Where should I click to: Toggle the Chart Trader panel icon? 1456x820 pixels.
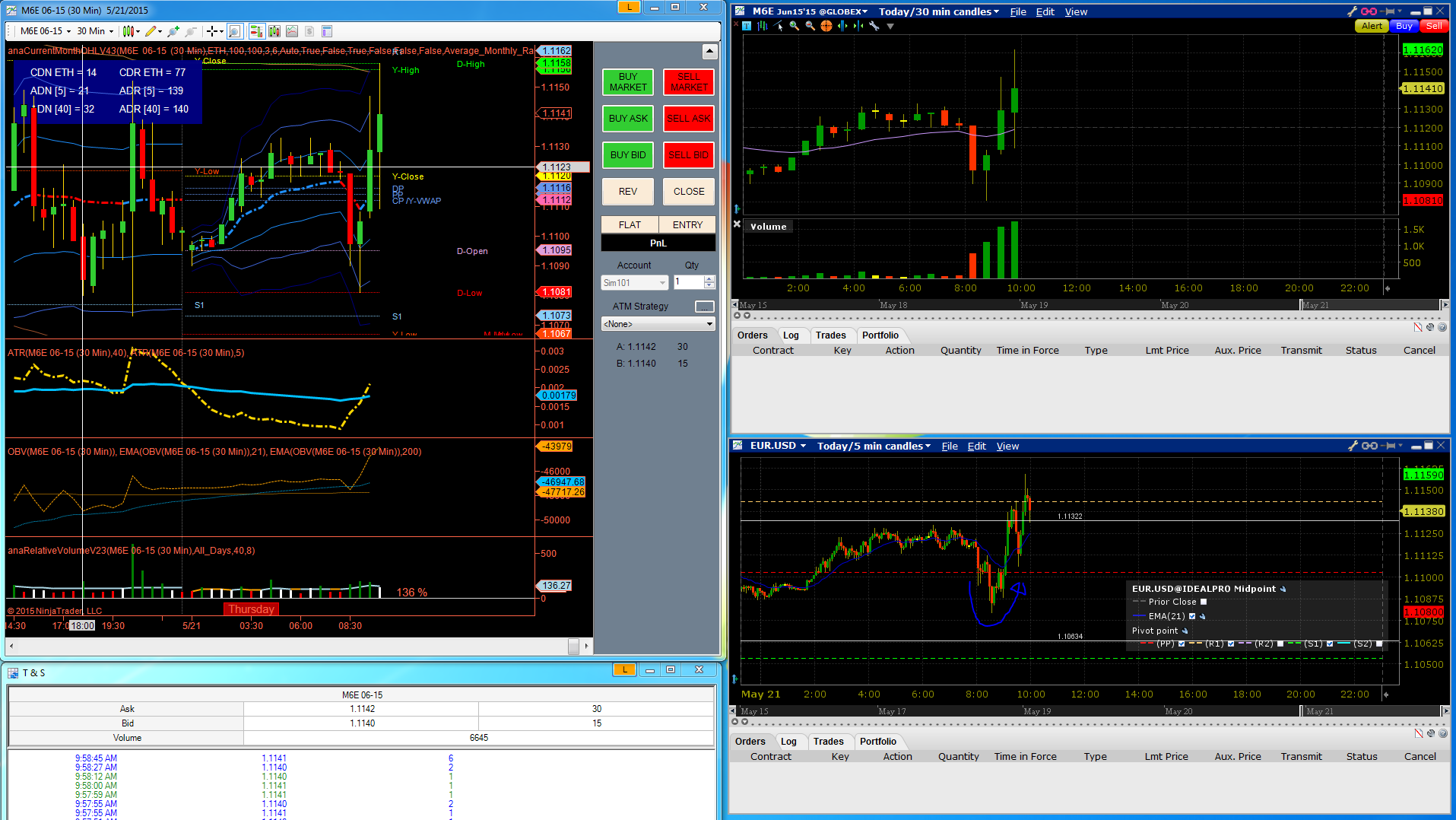click(256, 31)
